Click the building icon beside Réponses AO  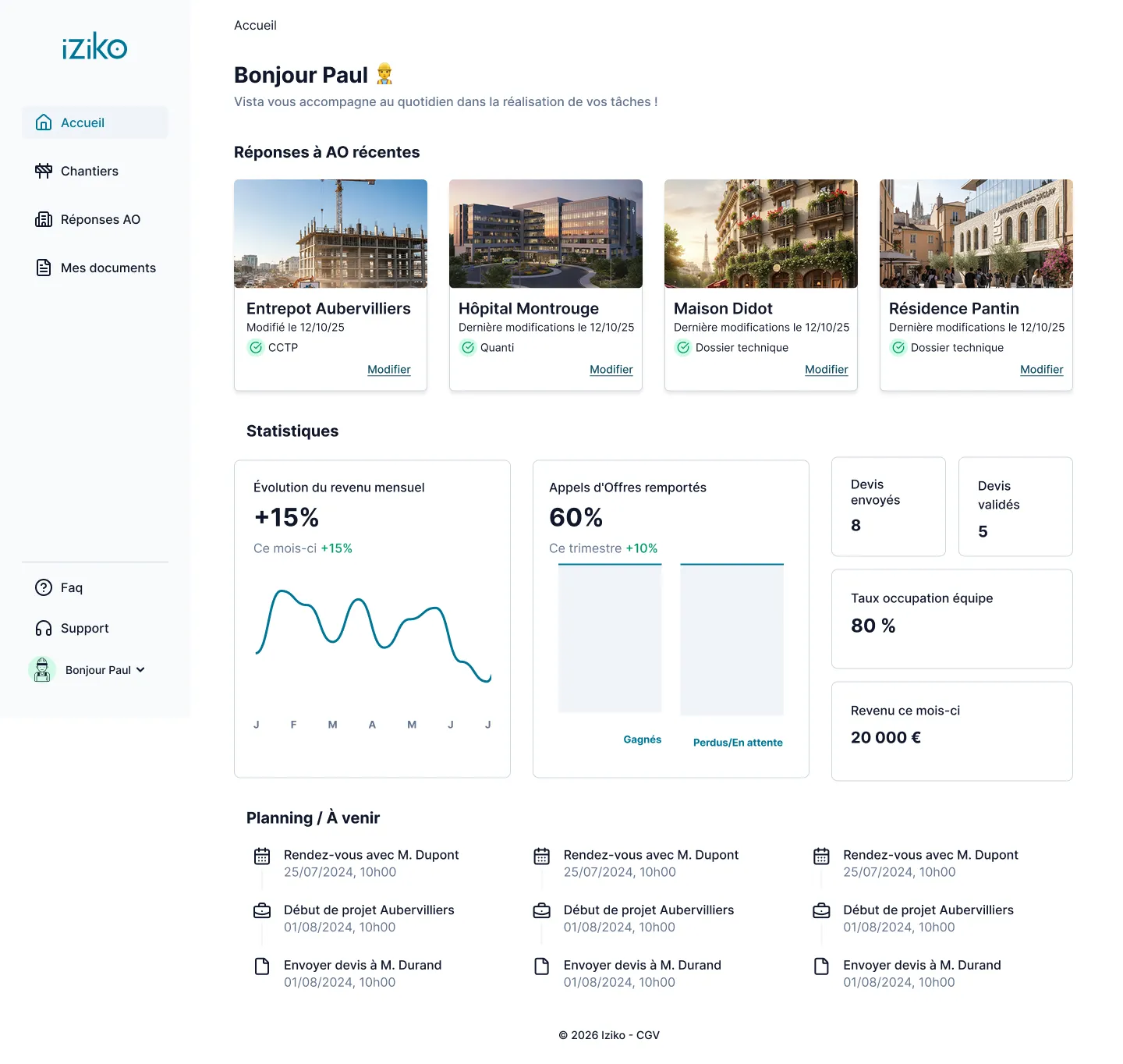pos(44,219)
